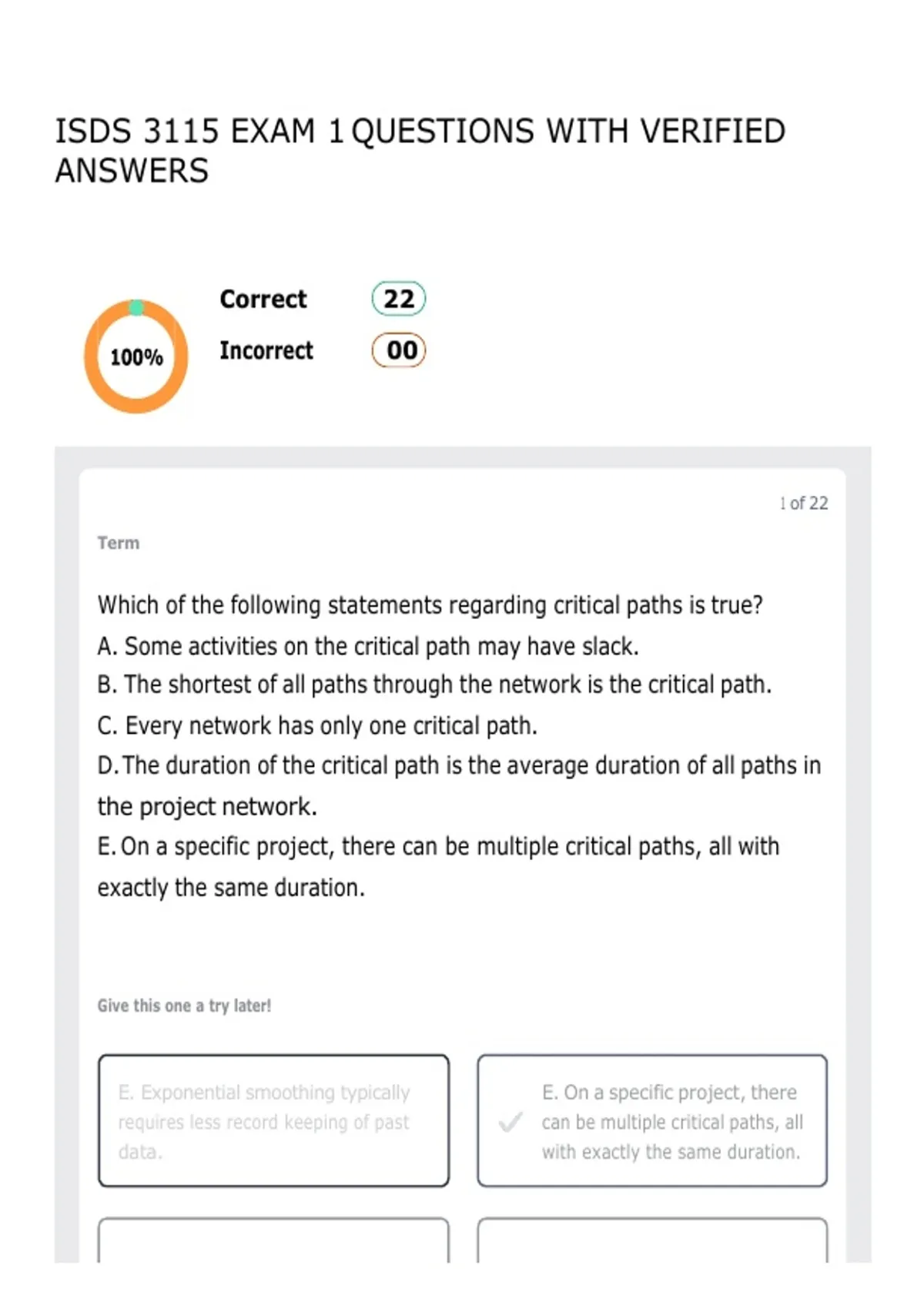Click 'Give this one a try later!' text
The image size is (924, 1309).
point(184,1006)
